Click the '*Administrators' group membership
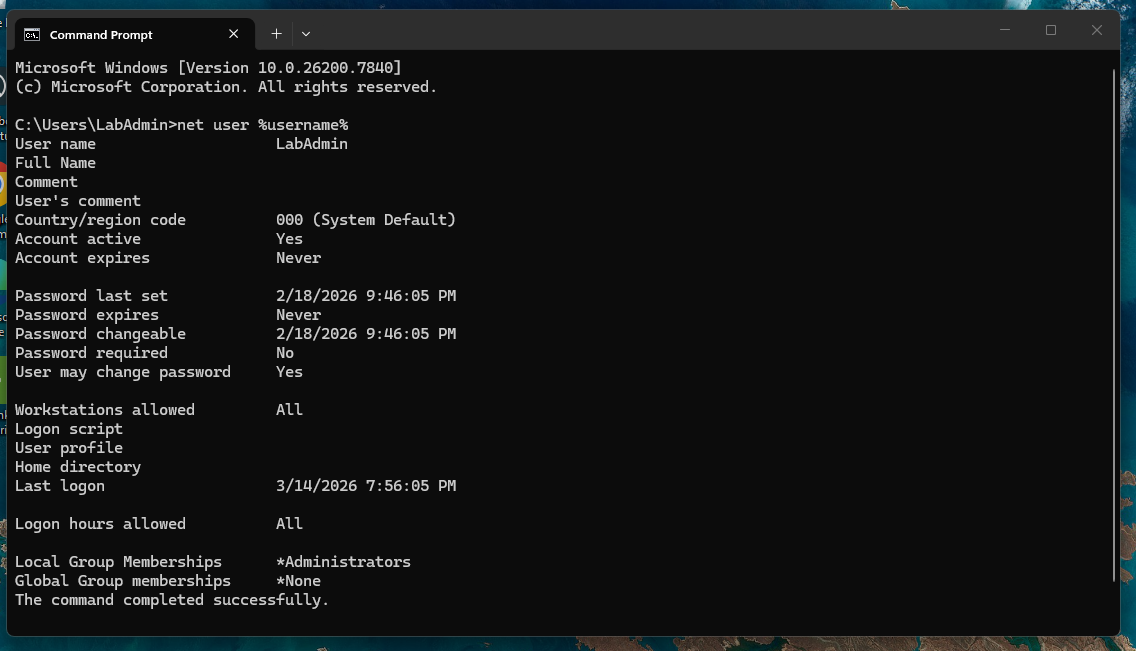 (x=343, y=562)
